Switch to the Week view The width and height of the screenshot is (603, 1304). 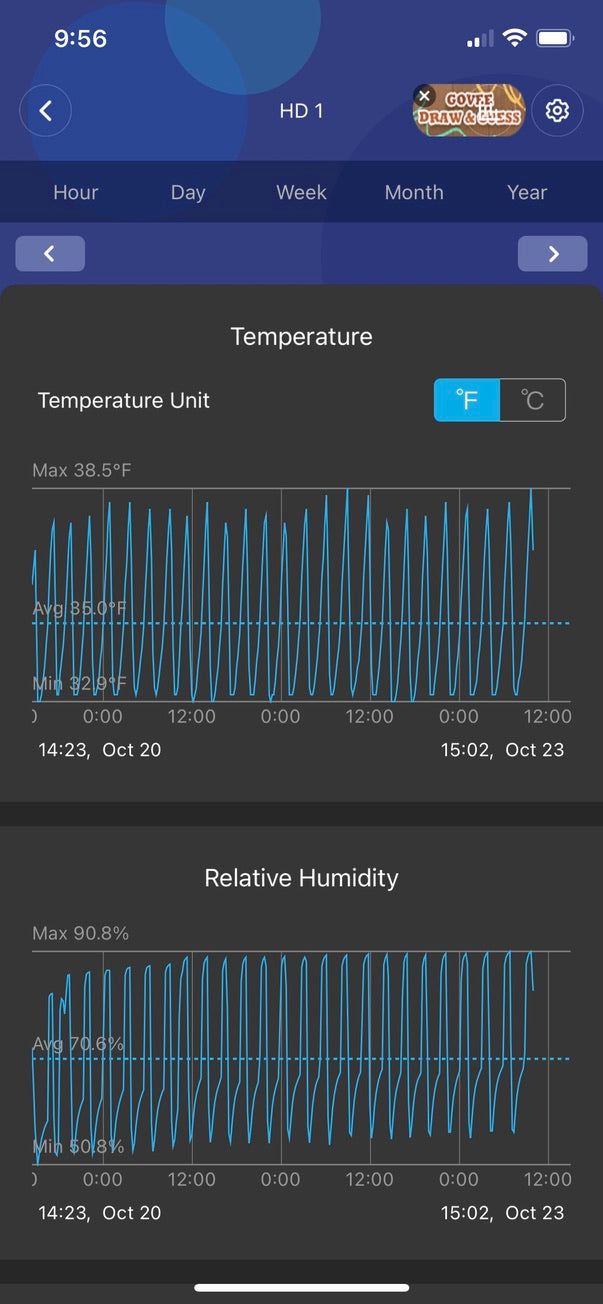[301, 192]
